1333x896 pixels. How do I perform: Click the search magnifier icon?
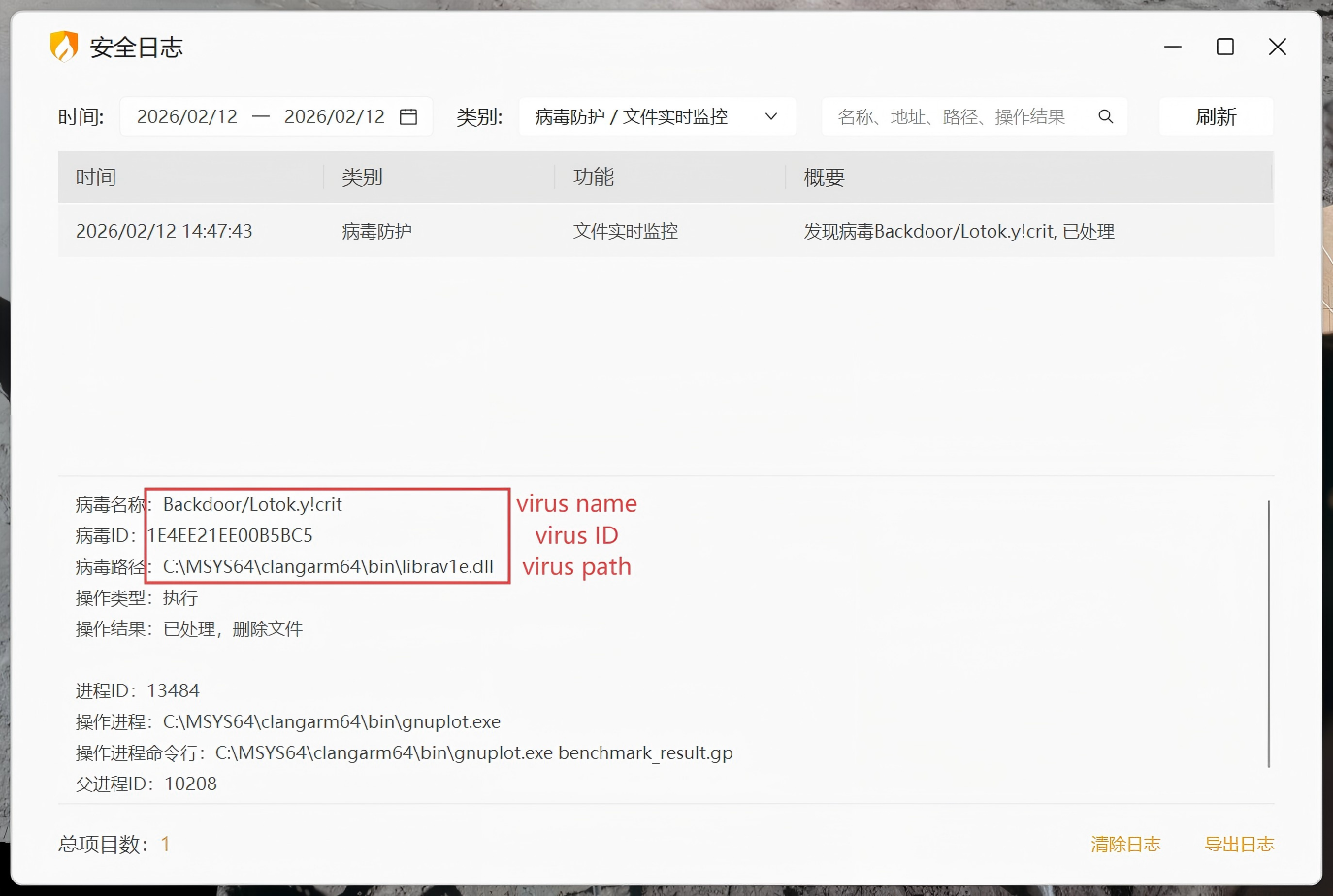pyautogui.click(x=1105, y=116)
